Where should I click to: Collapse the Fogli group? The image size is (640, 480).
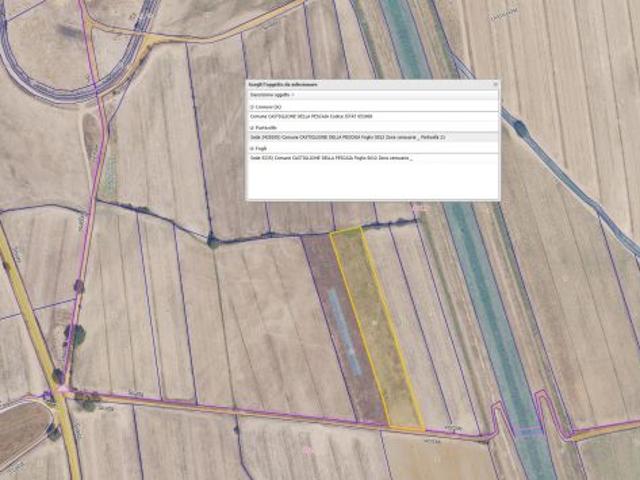(x=252, y=148)
